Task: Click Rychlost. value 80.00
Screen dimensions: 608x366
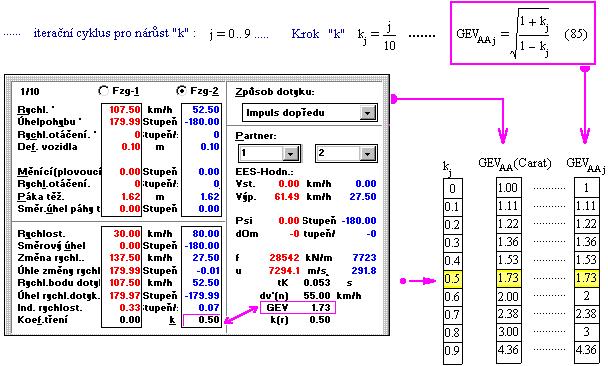Action: (x=206, y=234)
